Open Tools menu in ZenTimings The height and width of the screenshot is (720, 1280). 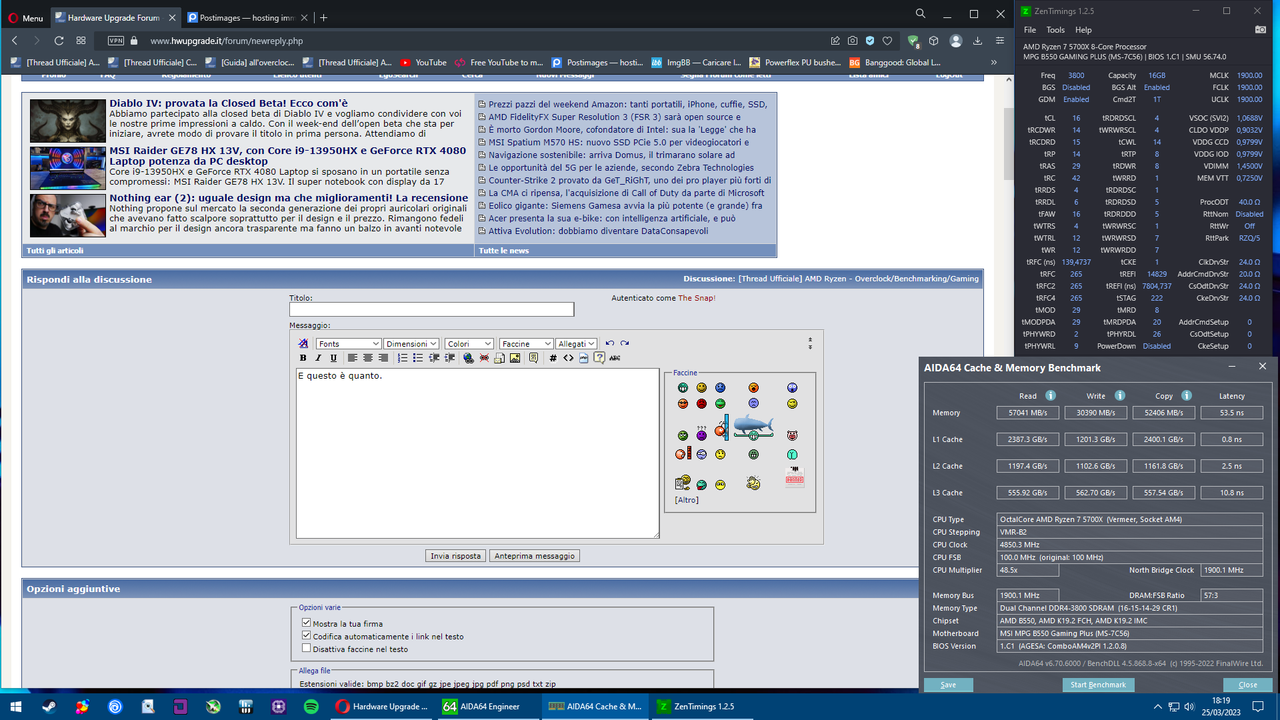[1055, 30]
